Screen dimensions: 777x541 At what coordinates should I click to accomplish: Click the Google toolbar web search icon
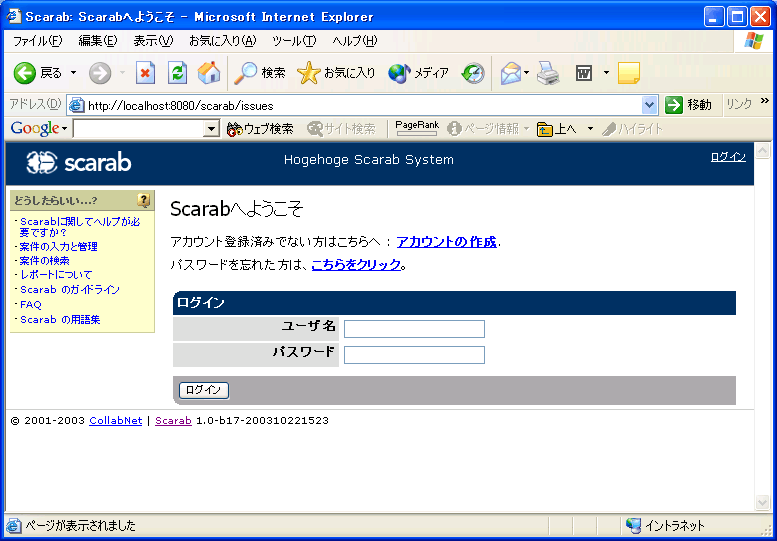(x=235, y=129)
